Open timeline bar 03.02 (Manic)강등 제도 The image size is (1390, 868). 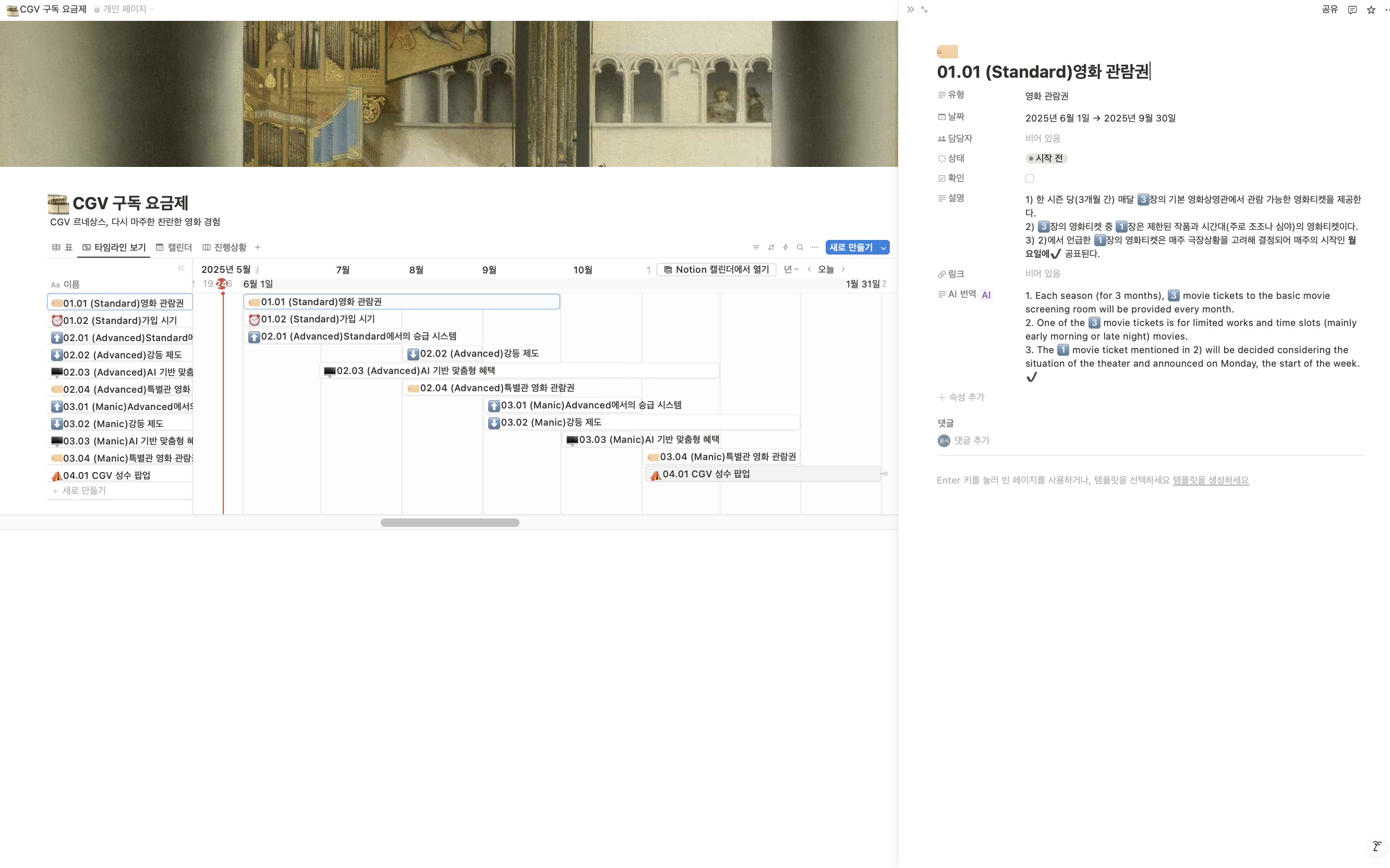[x=642, y=423]
